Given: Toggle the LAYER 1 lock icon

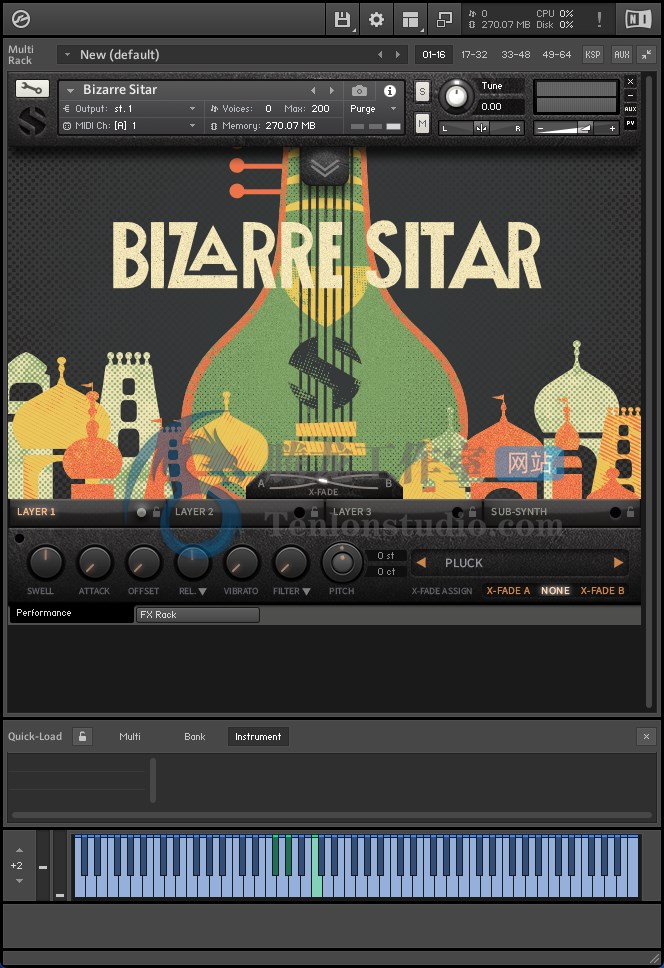Looking at the screenshot, I should (156, 512).
